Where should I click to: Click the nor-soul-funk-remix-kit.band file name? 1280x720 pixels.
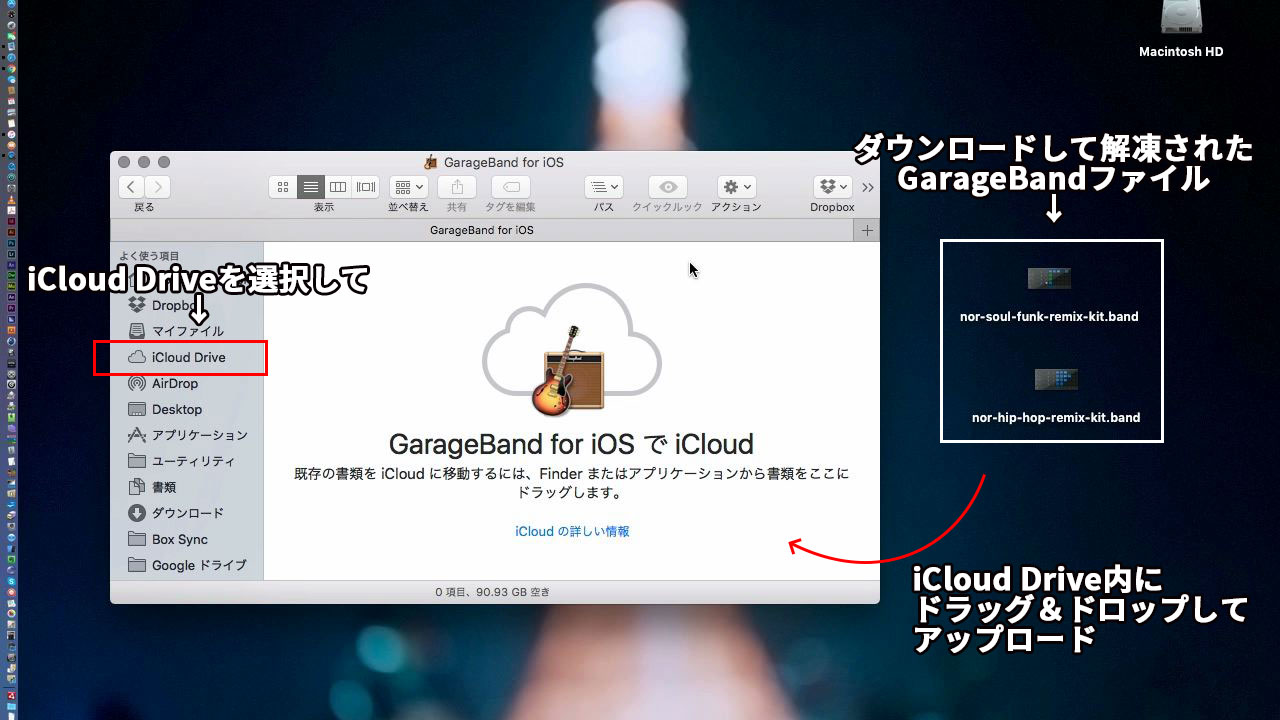1049,316
